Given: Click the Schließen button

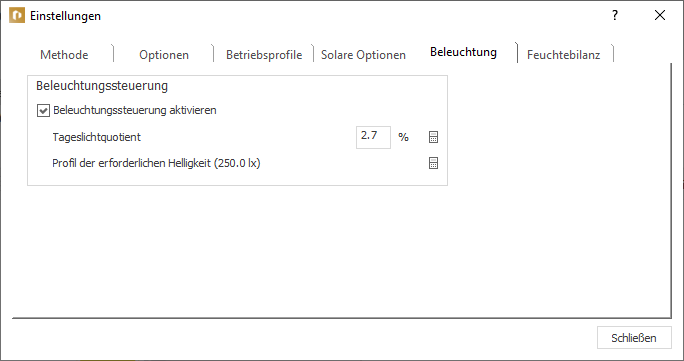Looking at the screenshot, I should click(634, 338).
